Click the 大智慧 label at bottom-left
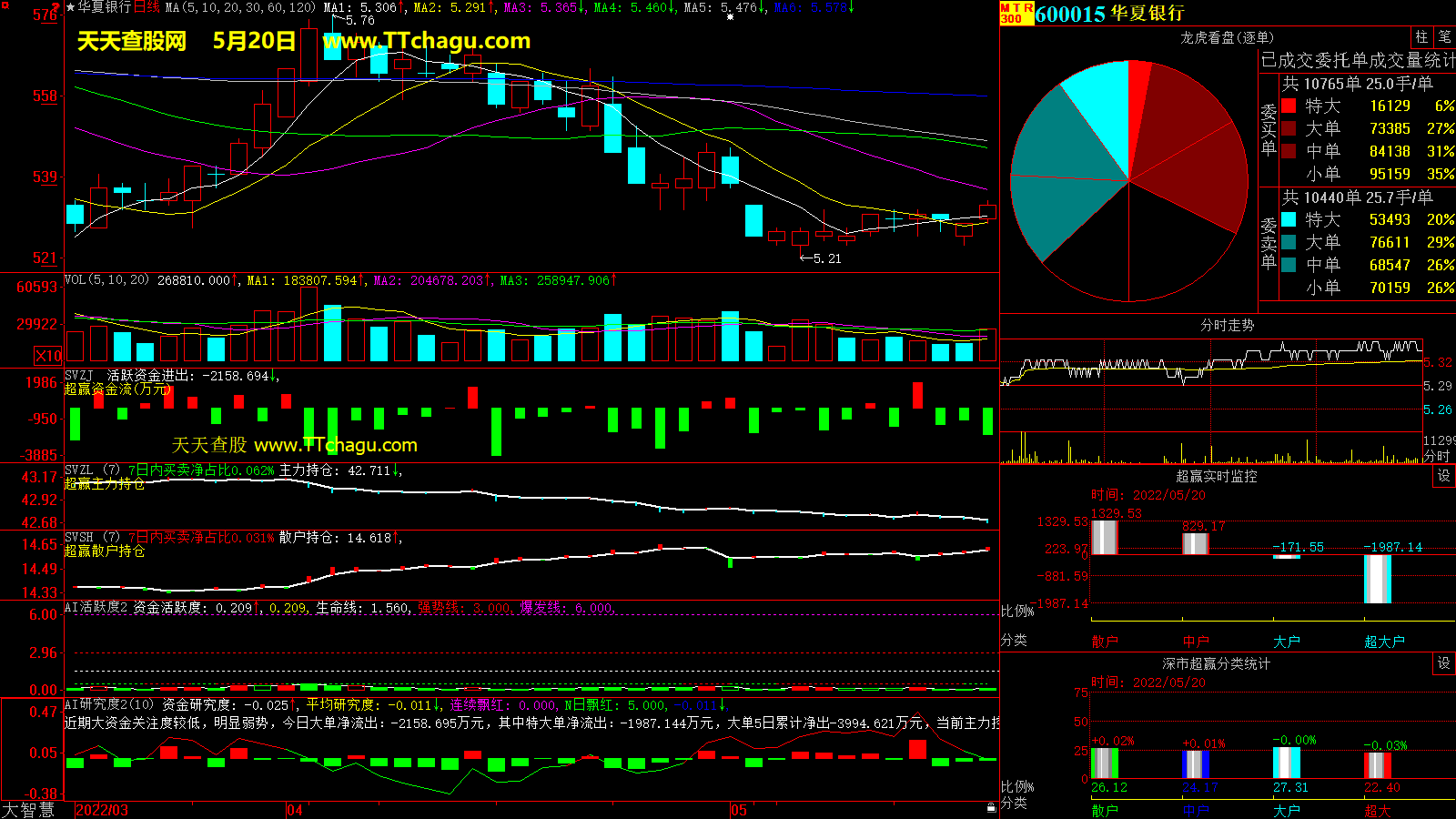 click(x=28, y=809)
